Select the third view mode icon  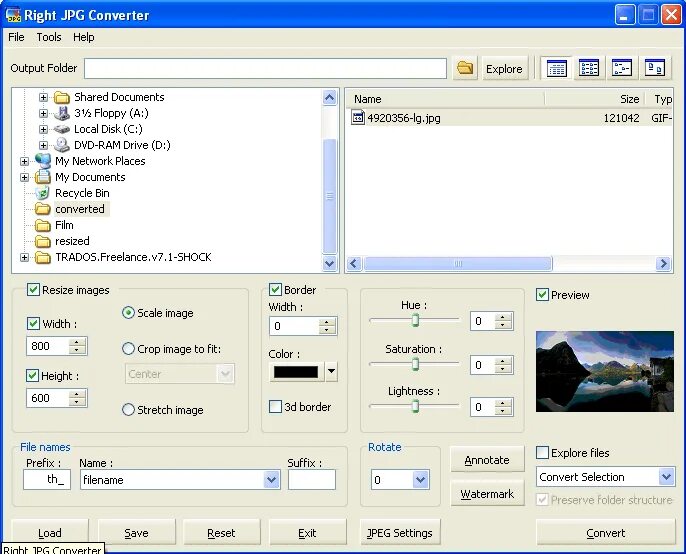pyautogui.click(x=622, y=68)
